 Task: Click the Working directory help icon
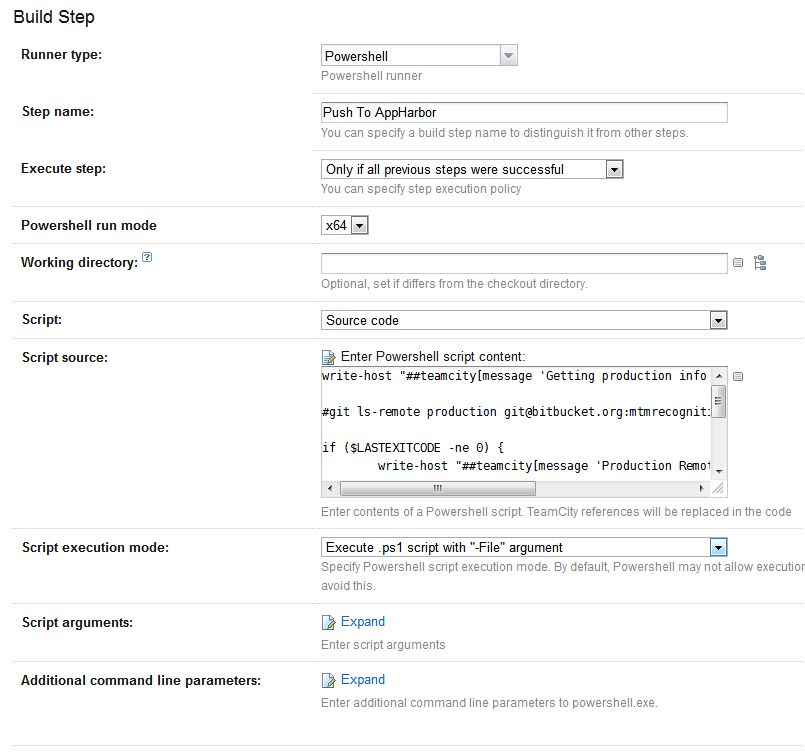147,258
